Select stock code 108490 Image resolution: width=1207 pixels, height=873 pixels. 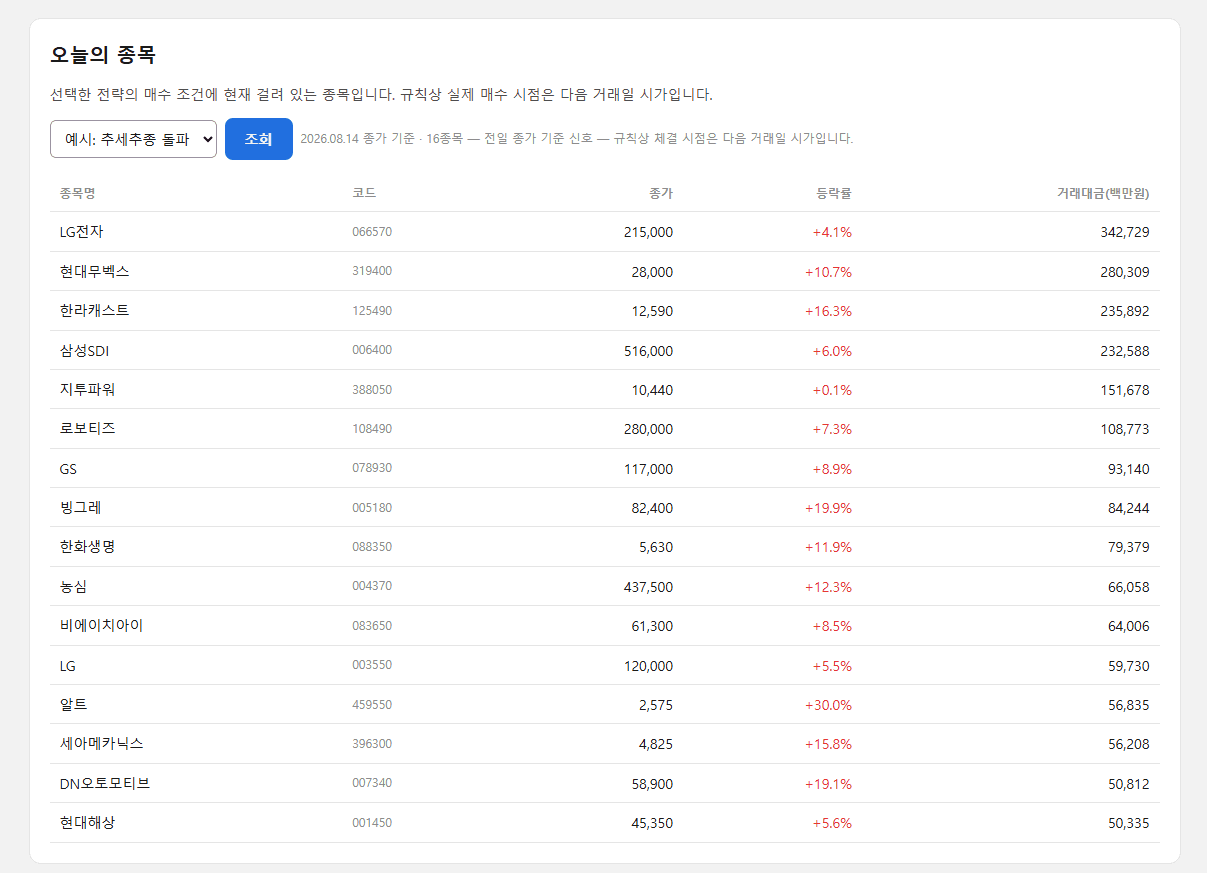[372, 429]
